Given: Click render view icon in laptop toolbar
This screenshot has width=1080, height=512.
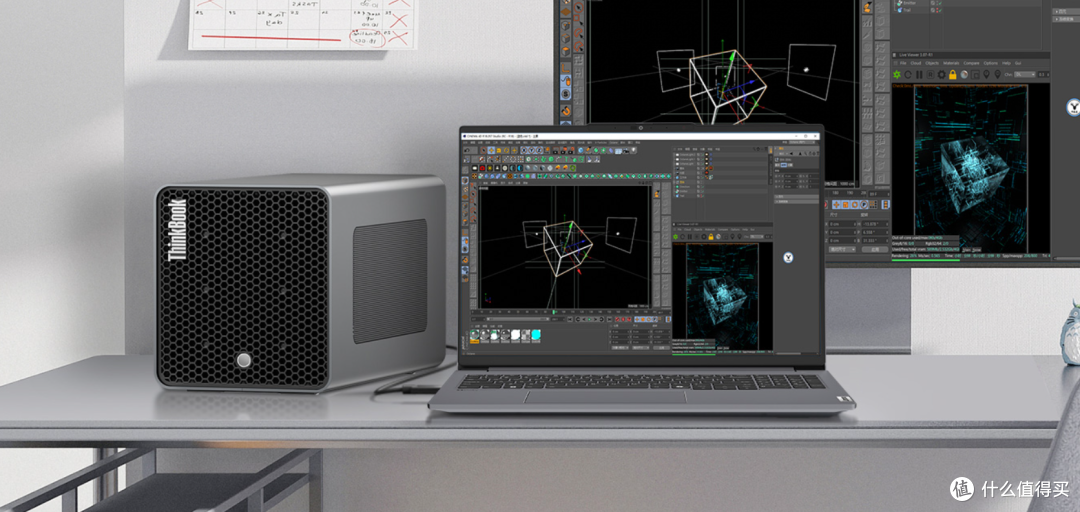Looking at the screenshot, I should pos(555,150).
